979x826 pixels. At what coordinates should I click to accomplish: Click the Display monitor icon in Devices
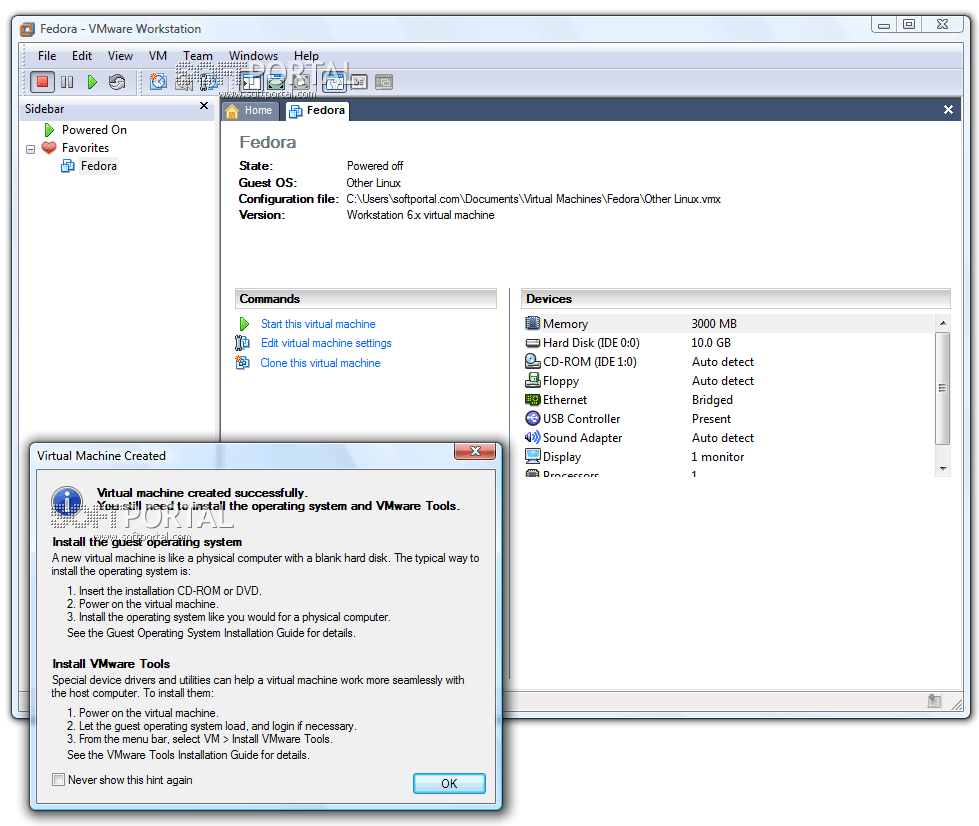coord(533,456)
